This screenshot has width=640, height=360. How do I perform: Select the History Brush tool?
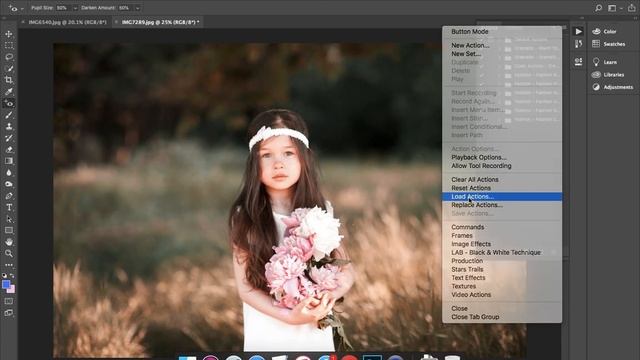(9, 138)
